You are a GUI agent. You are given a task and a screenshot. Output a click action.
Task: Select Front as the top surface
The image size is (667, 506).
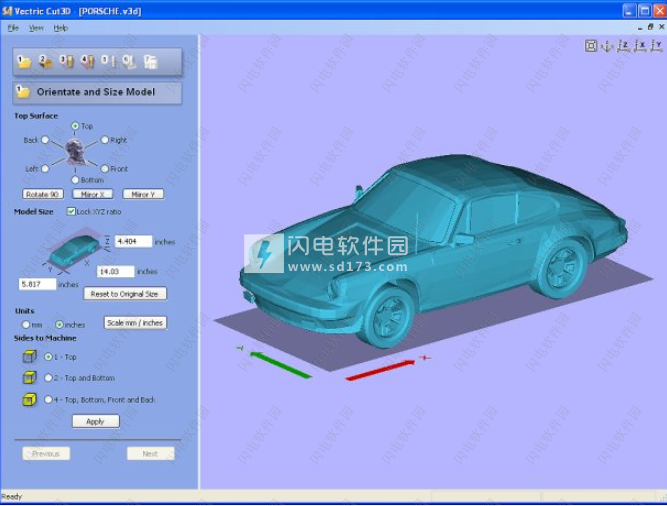(x=105, y=169)
